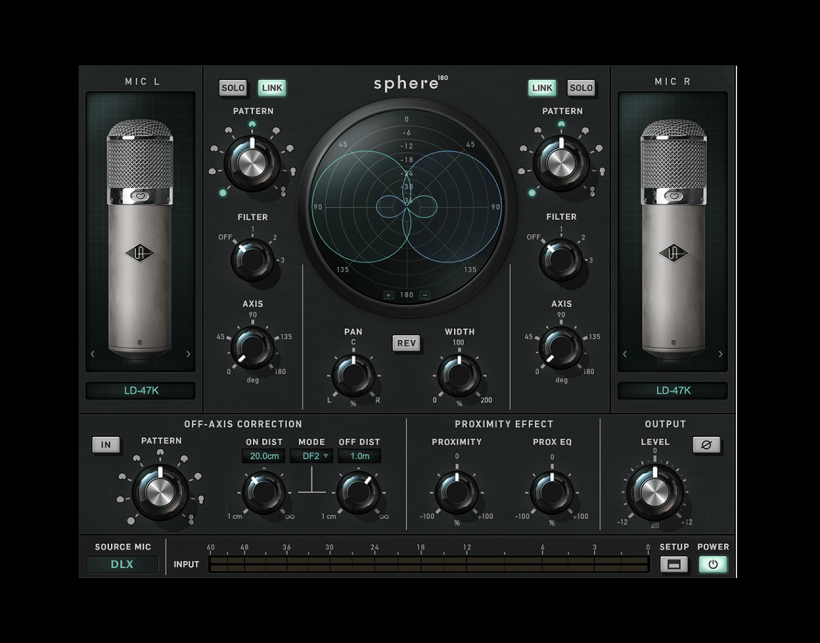Set Mic L filter to OFF label
Viewport: 820px width, 643px height.
pyautogui.click(x=225, y=237)
